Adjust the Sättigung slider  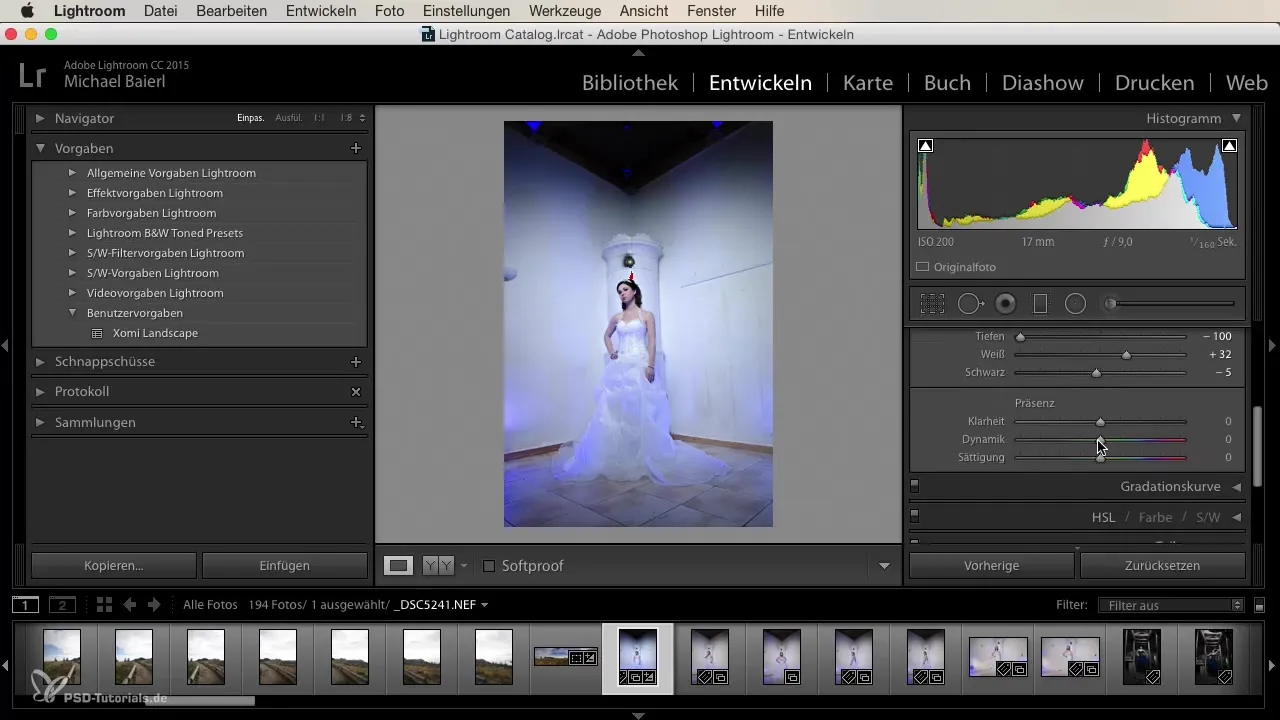pos(1100,458)
